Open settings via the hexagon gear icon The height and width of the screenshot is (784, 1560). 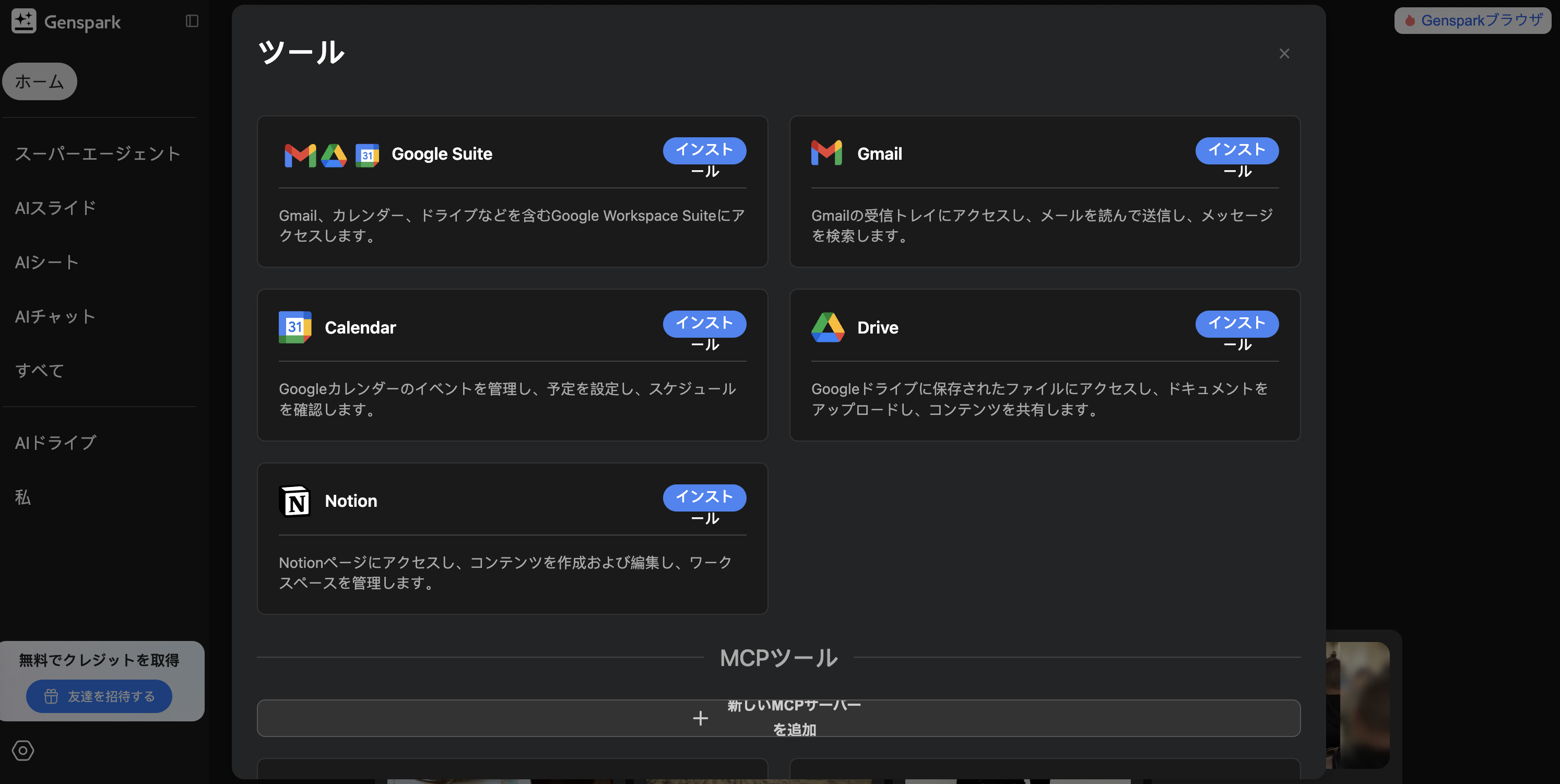23,750
